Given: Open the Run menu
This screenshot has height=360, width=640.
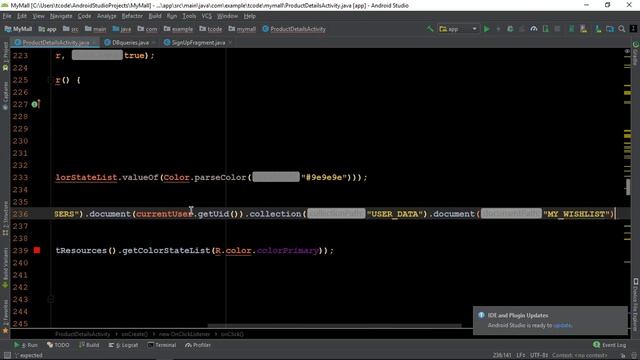Looking at the screenshot, I should coord(172,16).
